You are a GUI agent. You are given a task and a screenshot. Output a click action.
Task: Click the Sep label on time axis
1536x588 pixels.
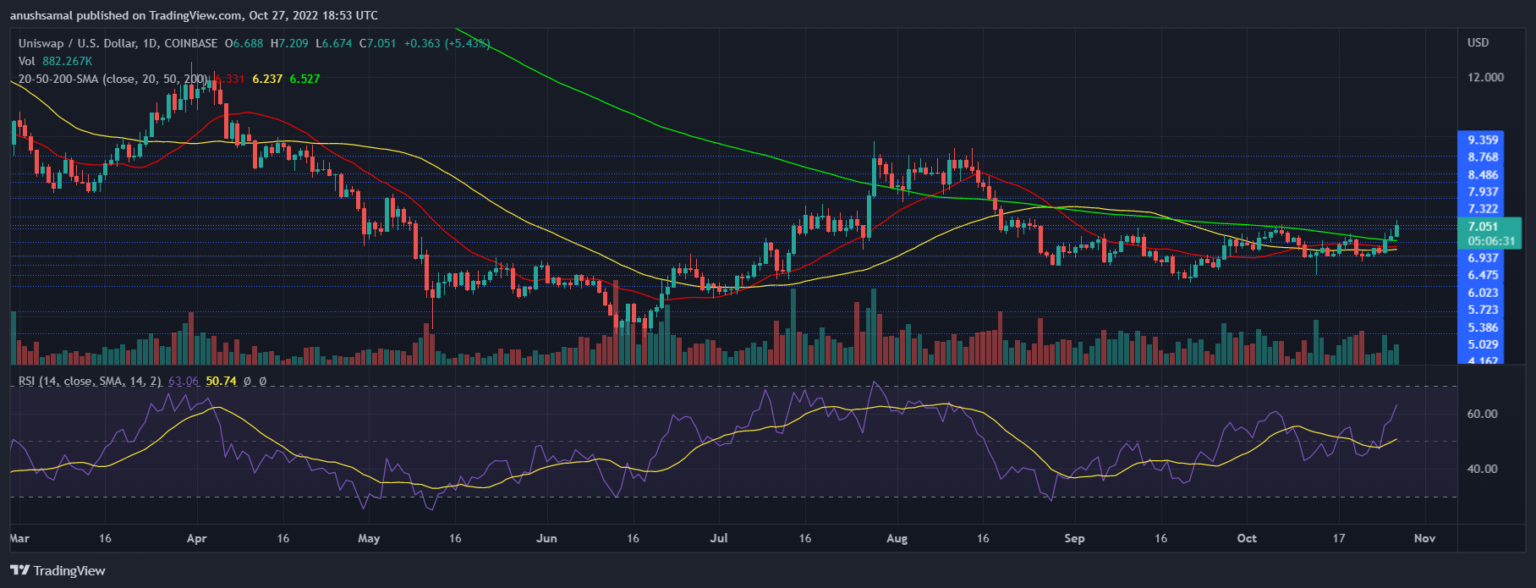pyautogui.click(x=1073, y=538)
